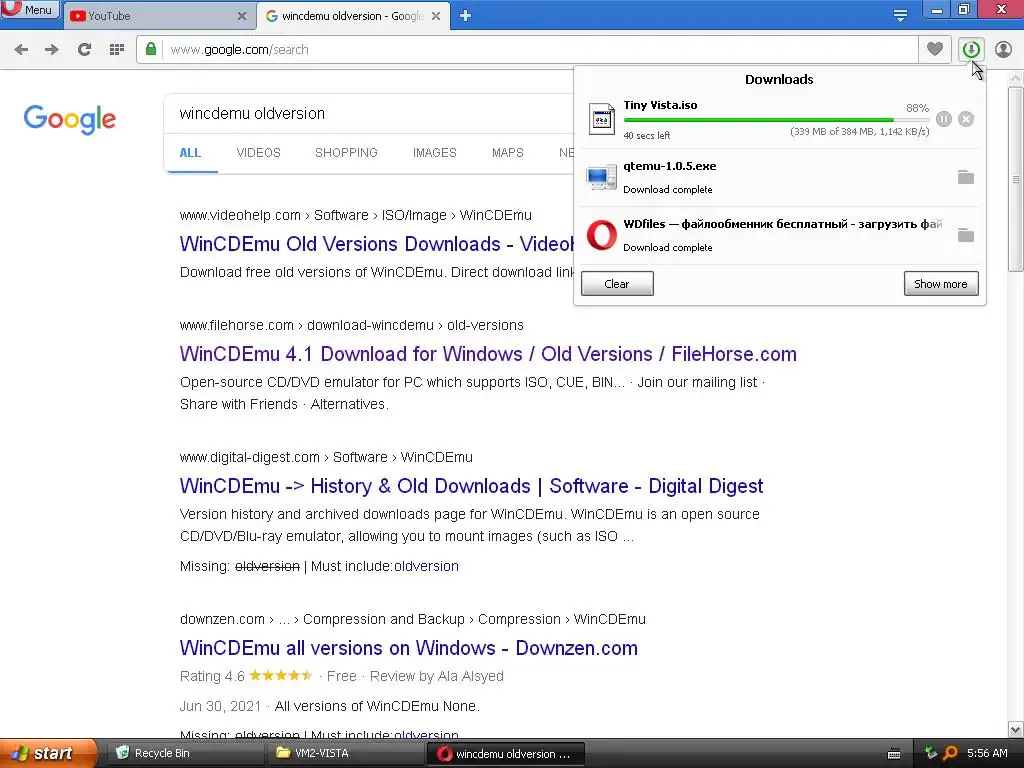Open WinCDEmu History & Old Downloads link
The image size is (1024, 768).
pyautogui.click(x=472, y=486)
